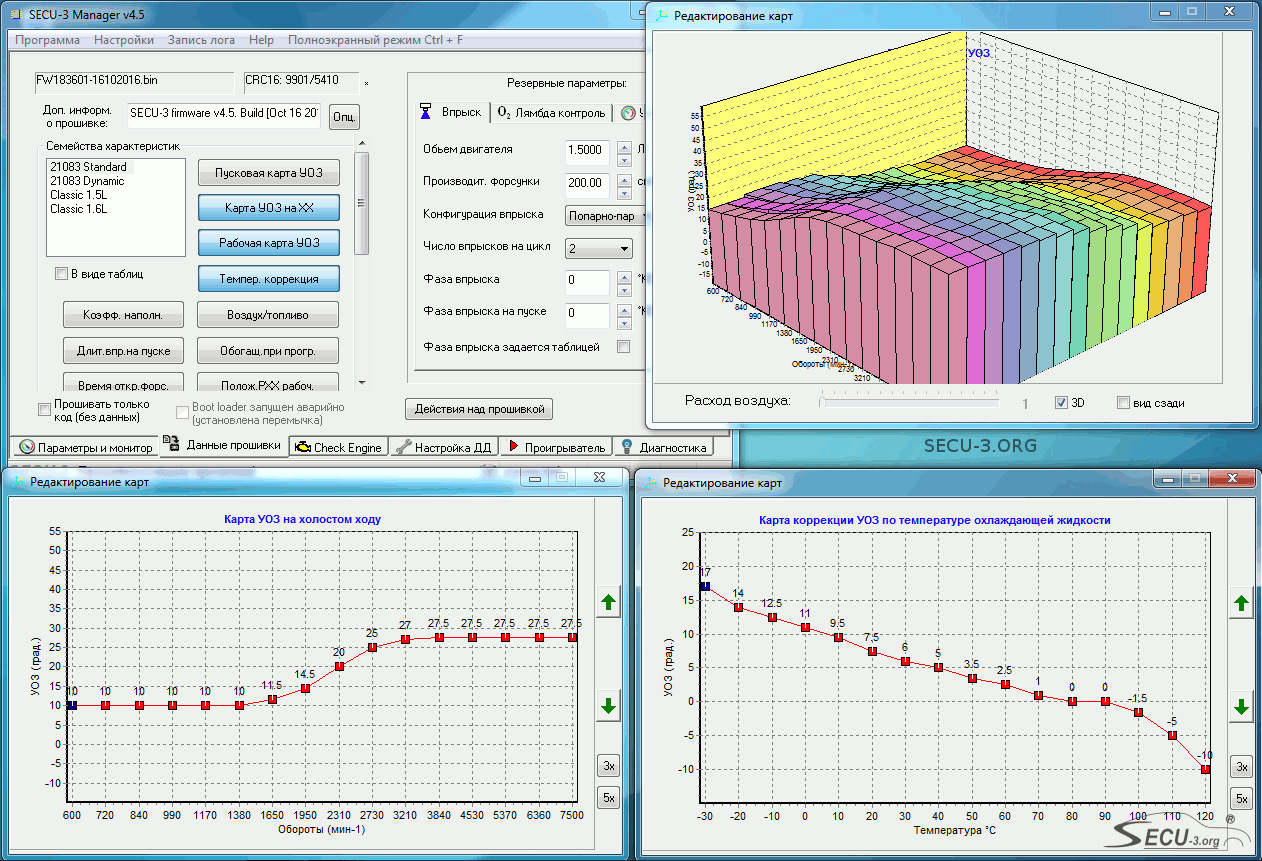Image resolution: width=1262 pixels, height=861 pixels.
Task: Click green up arrow in idle map editor
Action: pos(608,603)
